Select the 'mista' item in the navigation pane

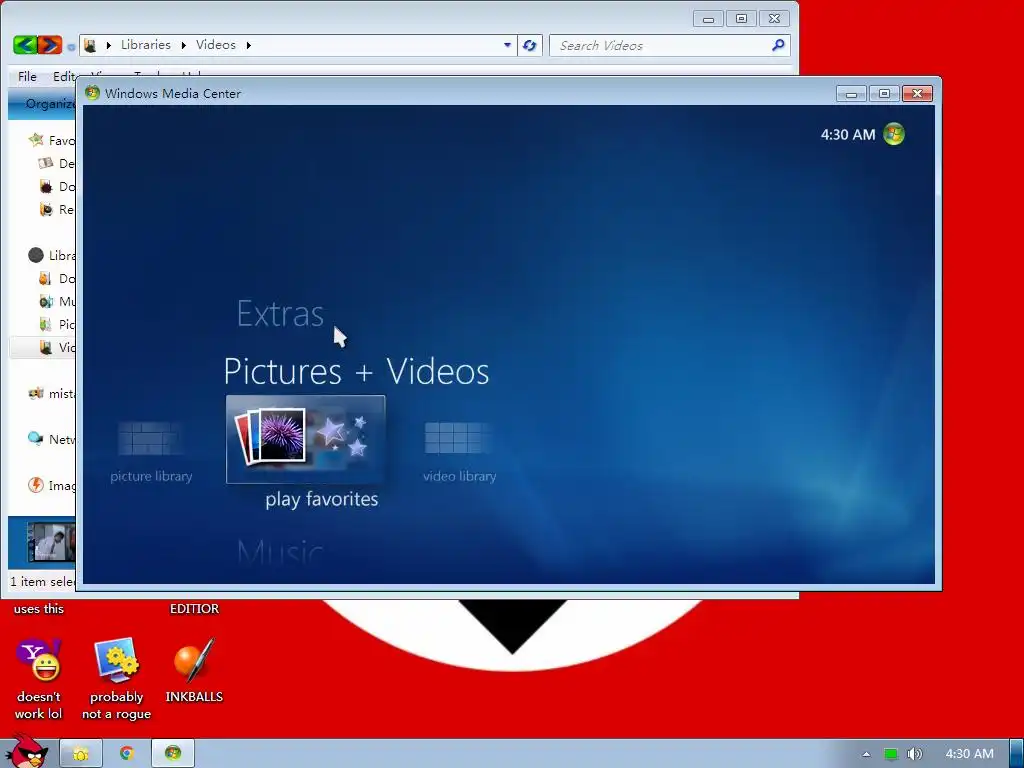pyautogui.click(x=52, y=393)
